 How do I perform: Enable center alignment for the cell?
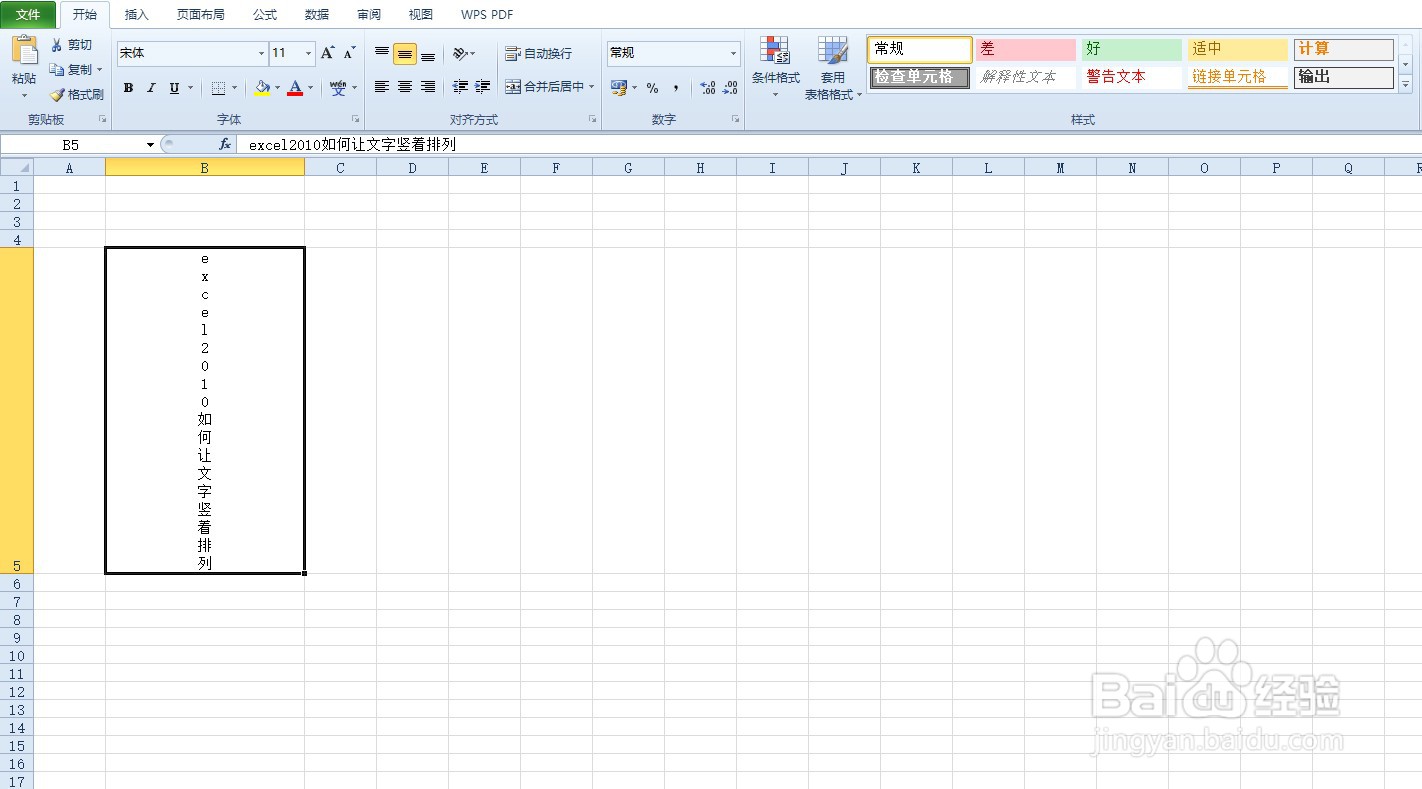pos(404,88)
